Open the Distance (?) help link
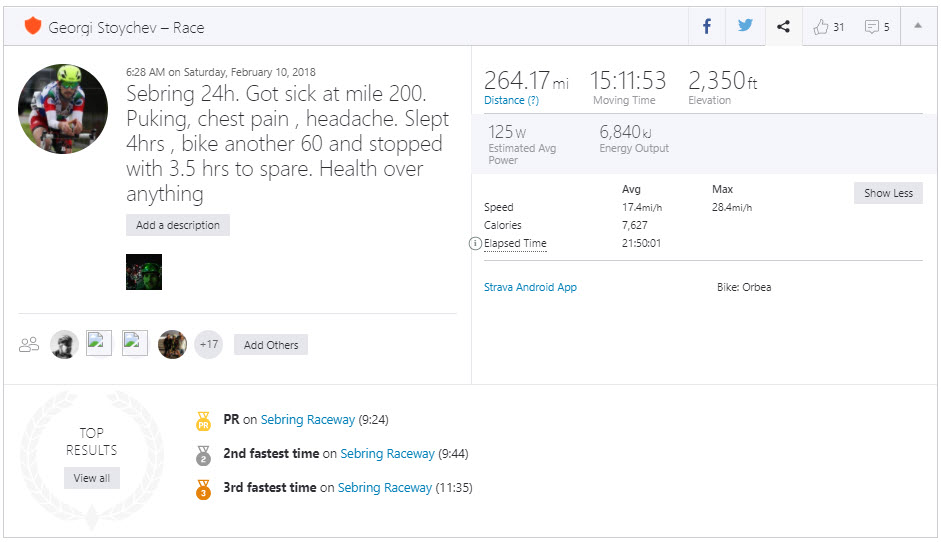Viewport: 941px width, 542px height. point(511,100)
